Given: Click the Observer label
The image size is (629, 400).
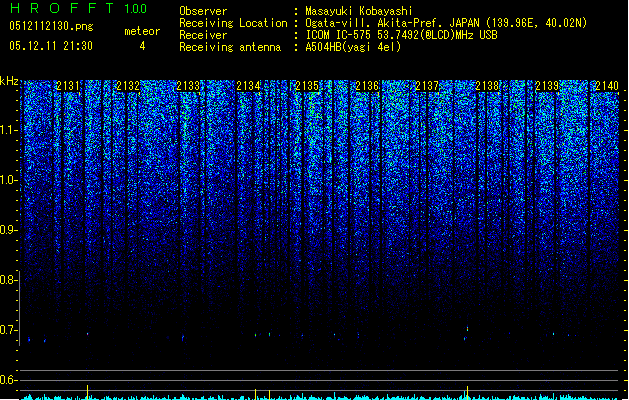Looking at the screenshot, I should click(203, 11).
